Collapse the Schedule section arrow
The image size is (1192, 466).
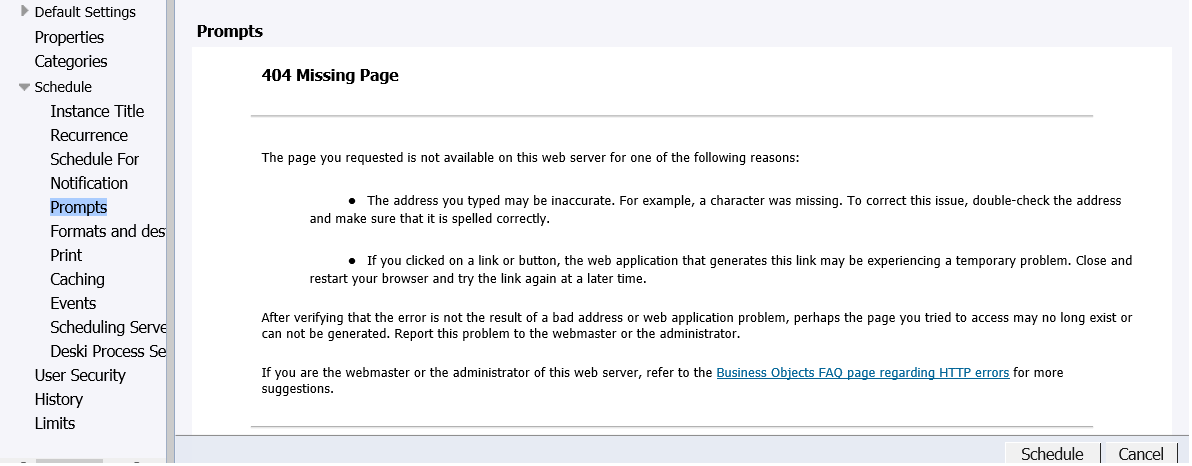tap(24, 87)
